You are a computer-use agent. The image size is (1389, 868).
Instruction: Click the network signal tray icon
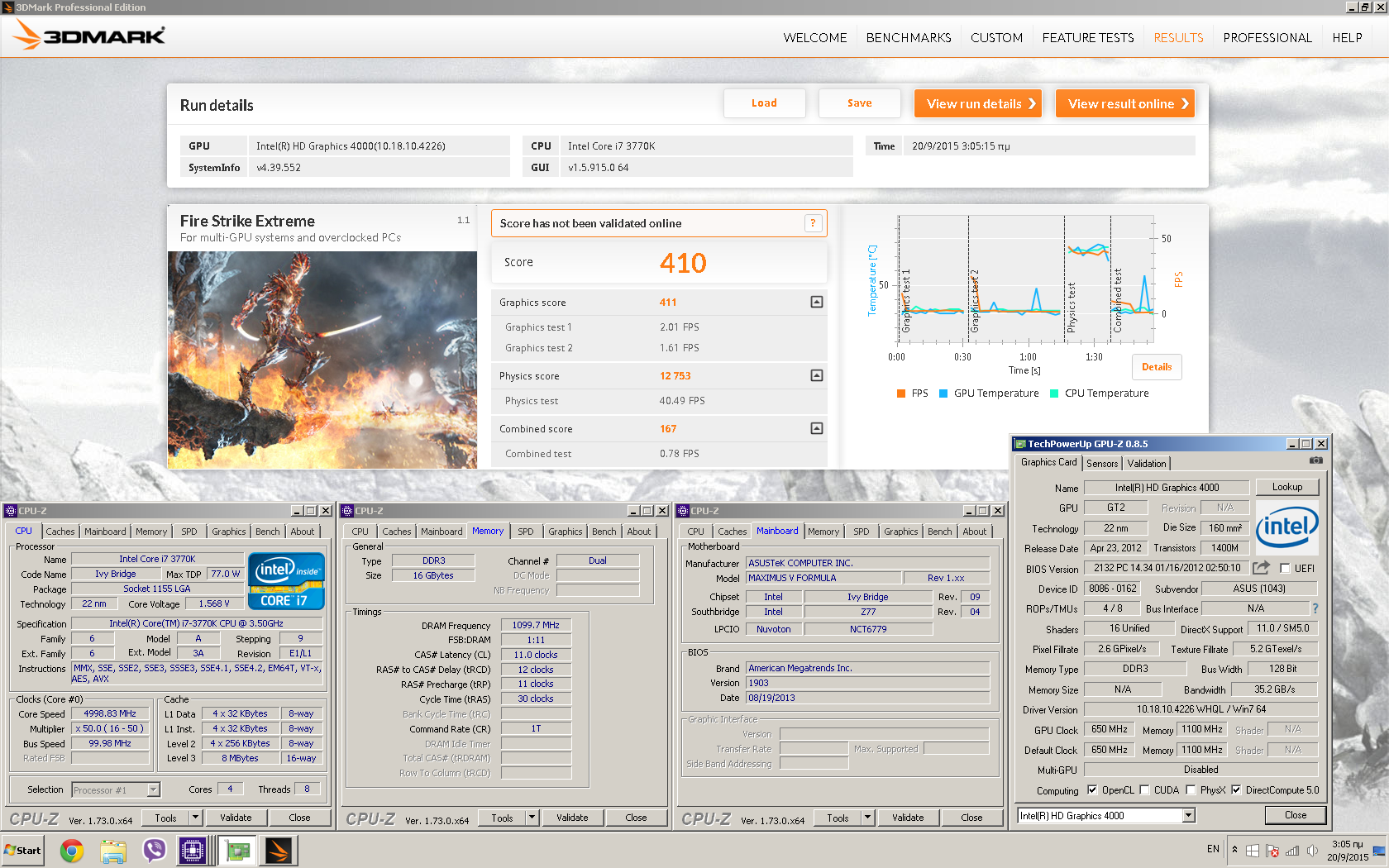click(1292, 850)
